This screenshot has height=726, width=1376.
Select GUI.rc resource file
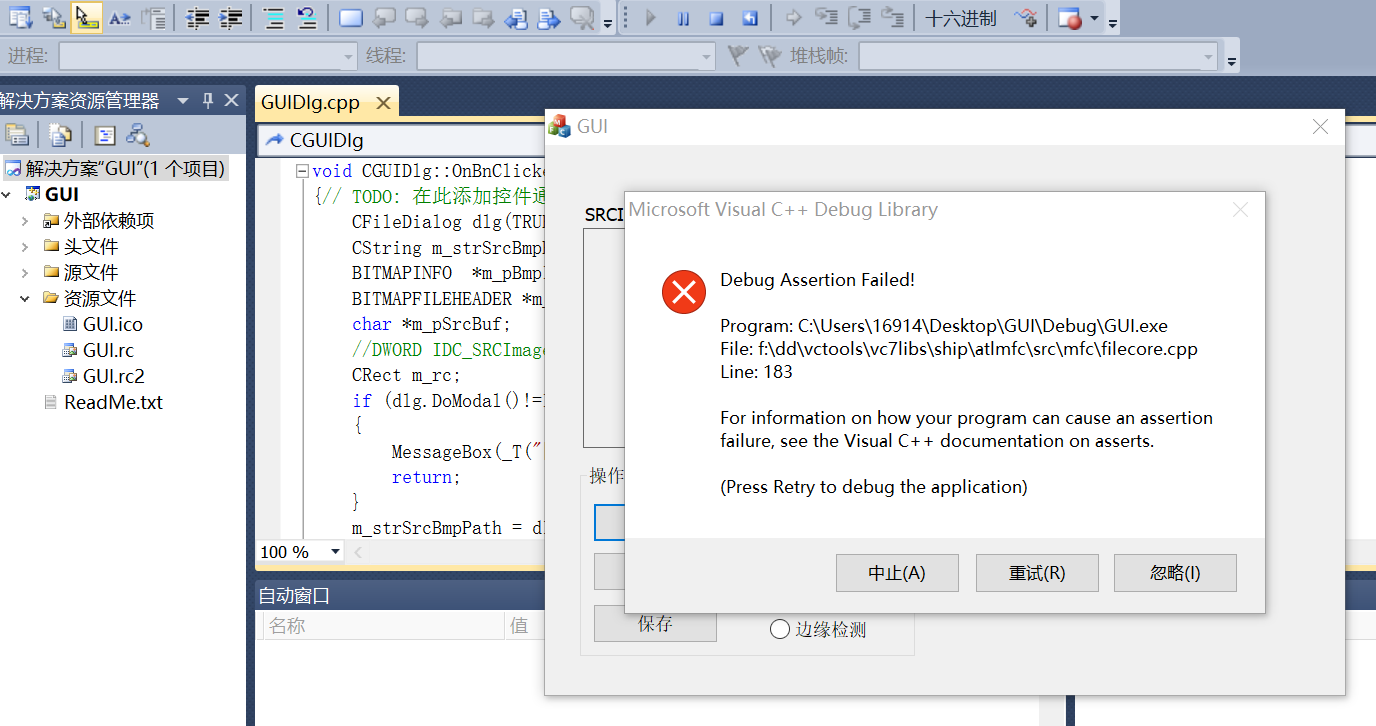(98, 350)
